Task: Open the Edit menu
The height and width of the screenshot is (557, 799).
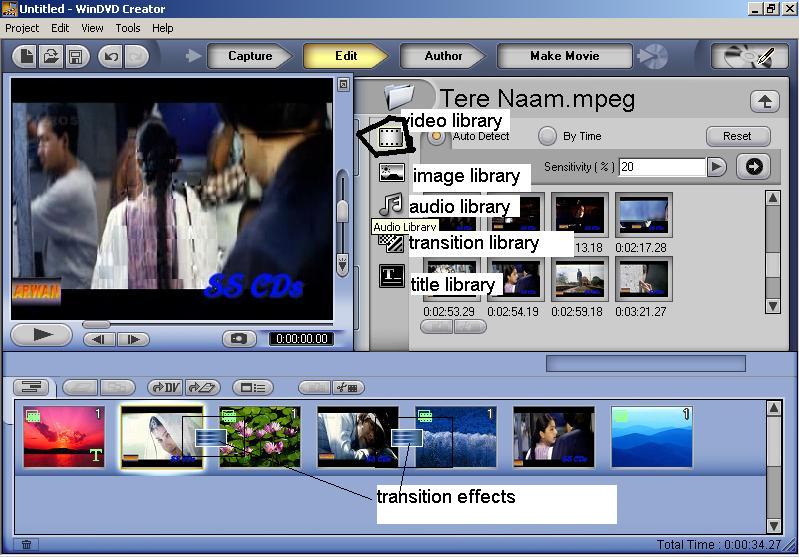Action: point(60,28)
